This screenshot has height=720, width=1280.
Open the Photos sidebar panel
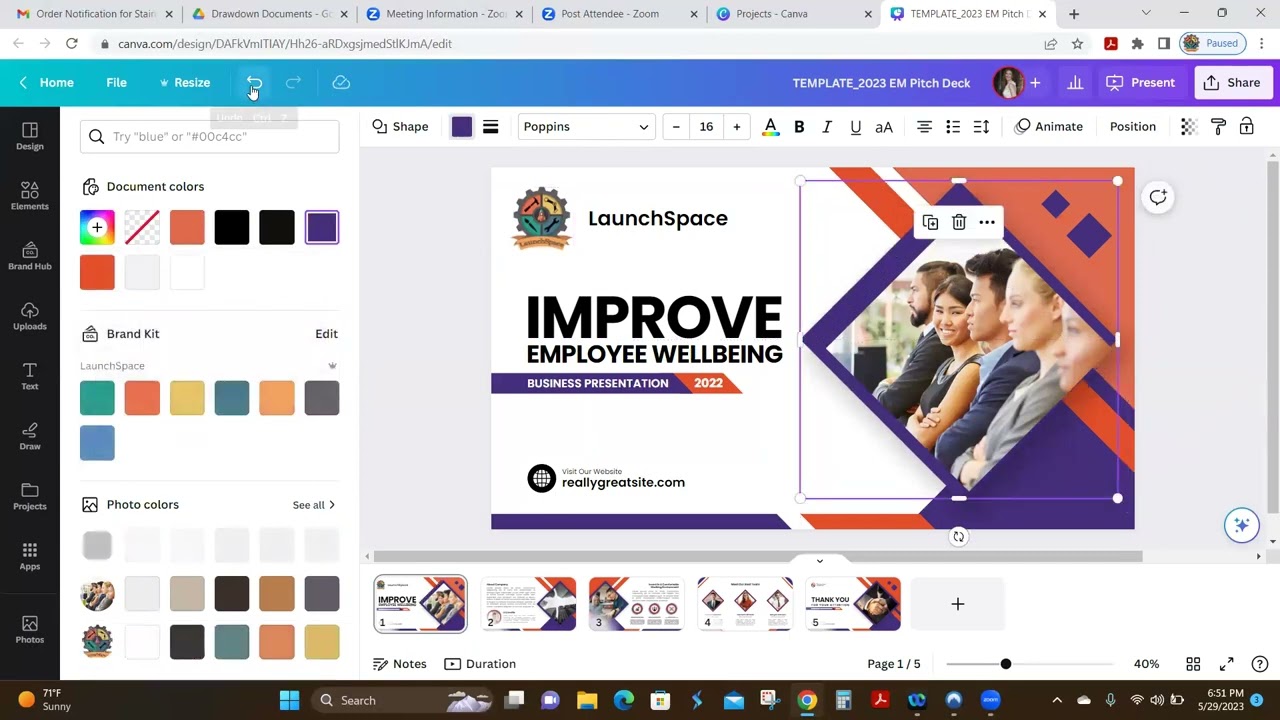coord(30,629)
